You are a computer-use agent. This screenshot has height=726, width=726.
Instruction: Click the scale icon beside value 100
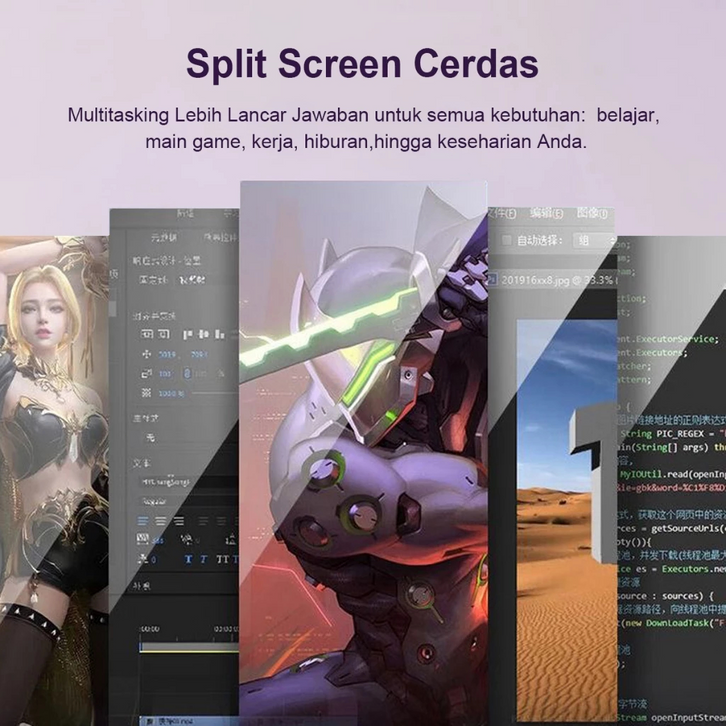coord(148,373)
